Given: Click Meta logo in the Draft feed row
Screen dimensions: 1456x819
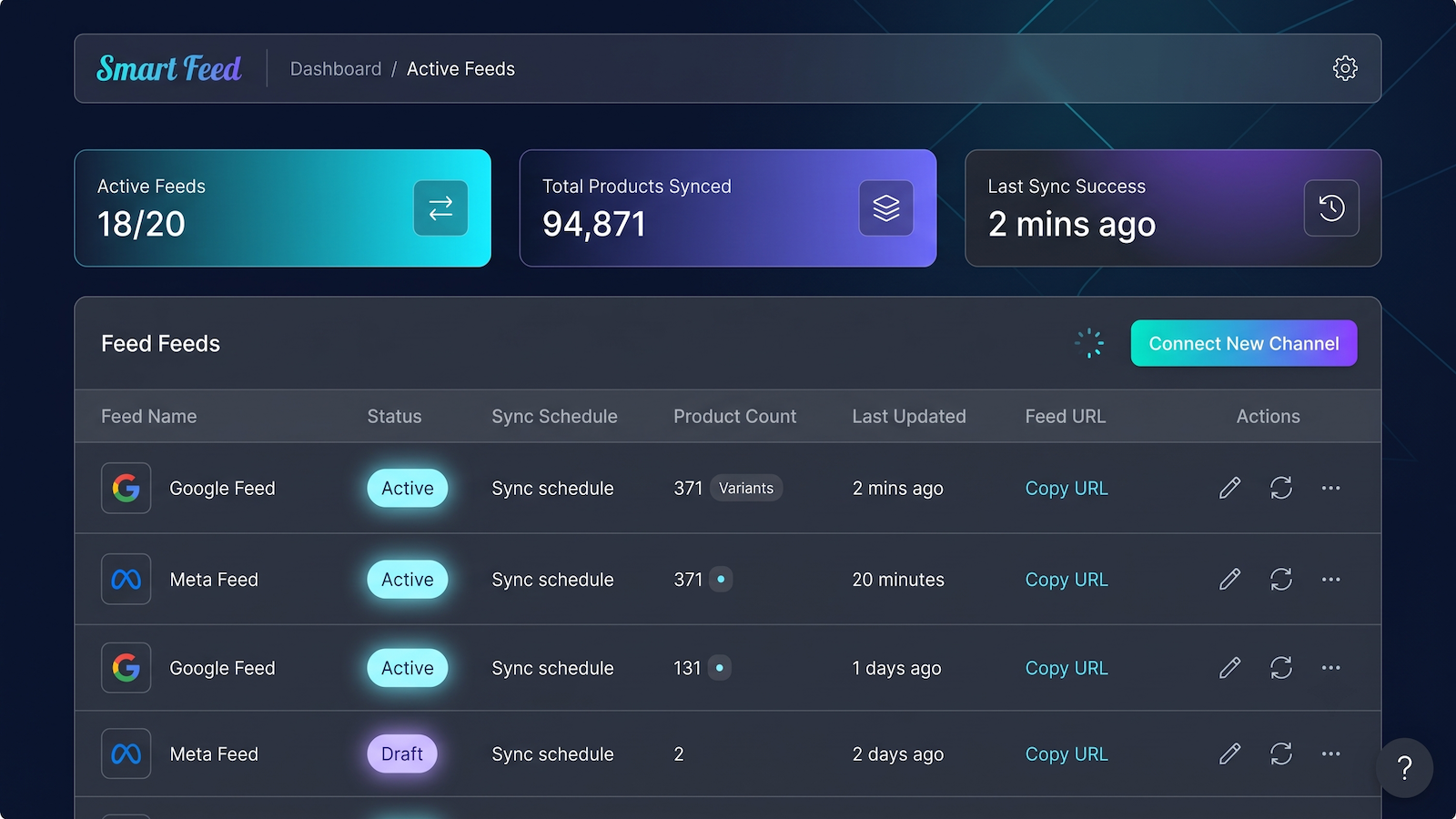Looking at the screenshot, I should click(x=126, y=754).
